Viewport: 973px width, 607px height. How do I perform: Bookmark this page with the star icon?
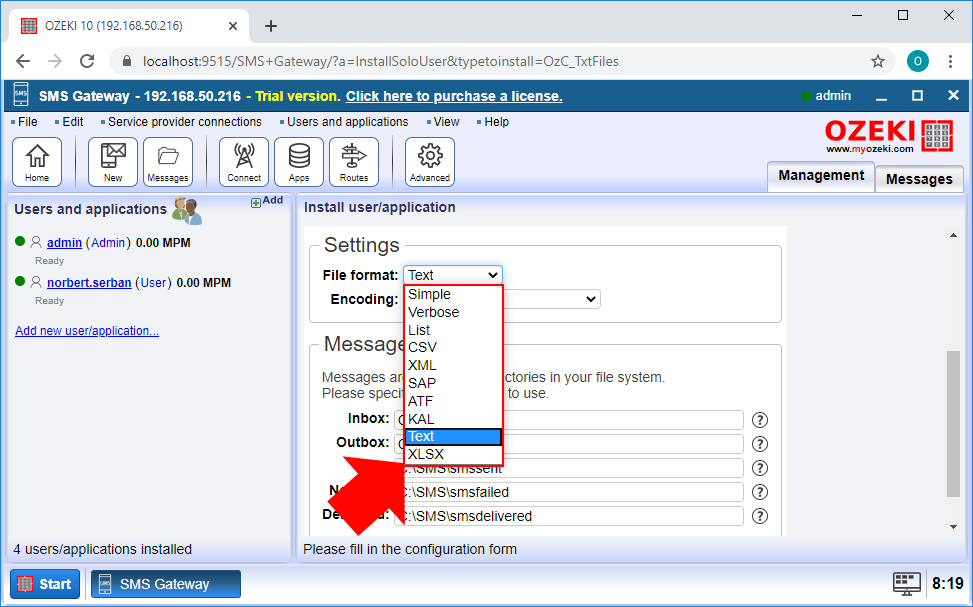click(x=877, y=61)
